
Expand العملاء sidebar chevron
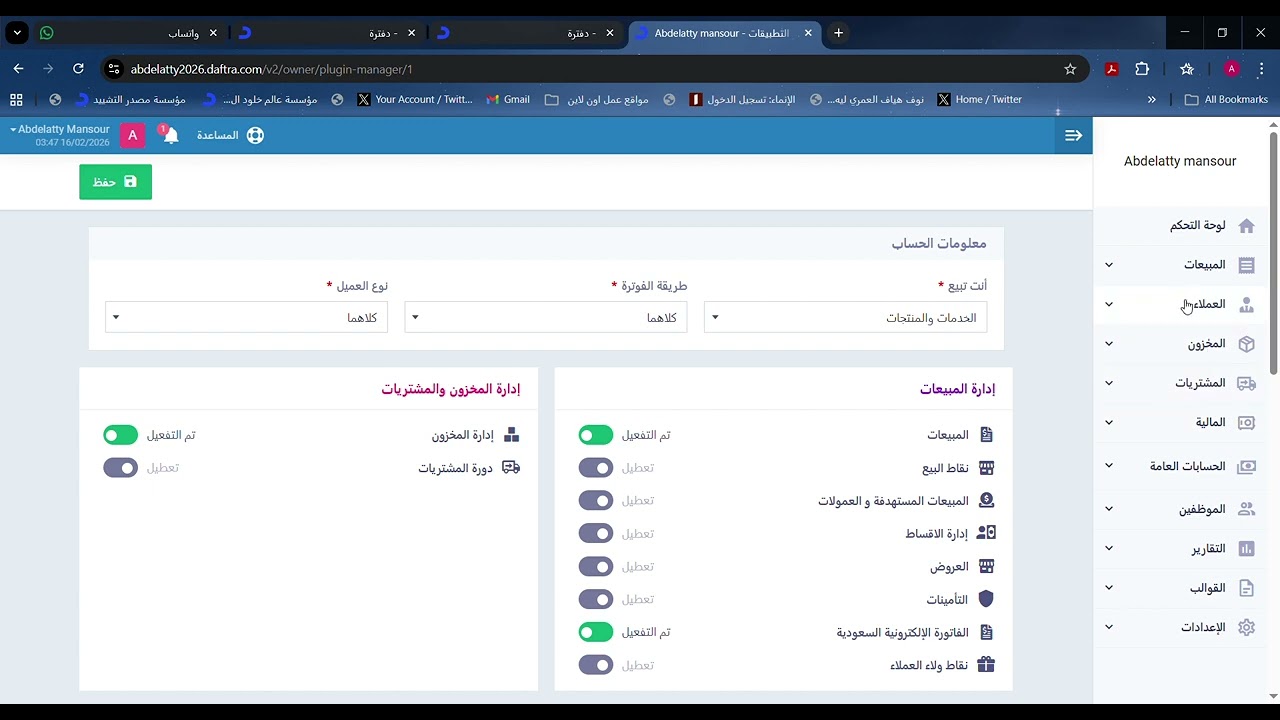[x=1109, y=305]
